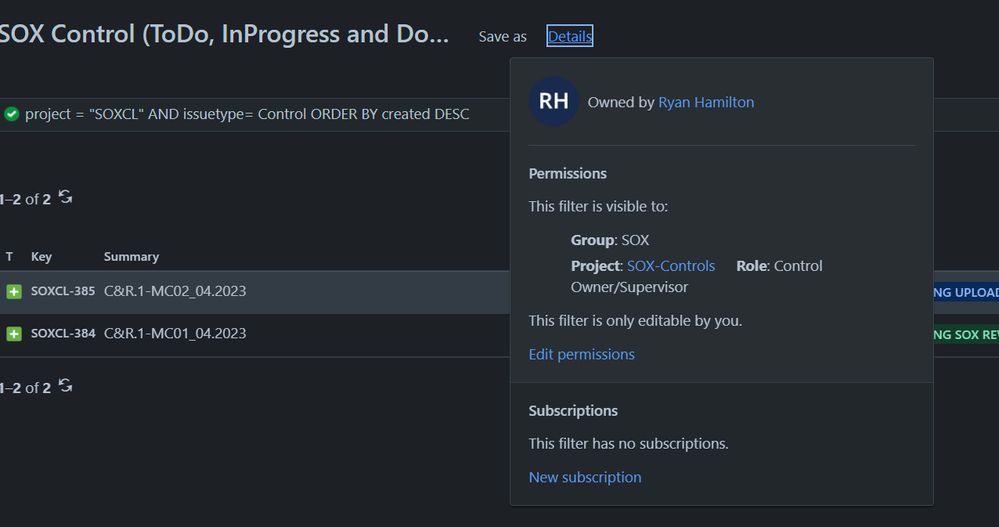The width and height of the screenshot is (999, 527).
Task: Open issue key SOXCL-384
Action: [x=62, y=333]
